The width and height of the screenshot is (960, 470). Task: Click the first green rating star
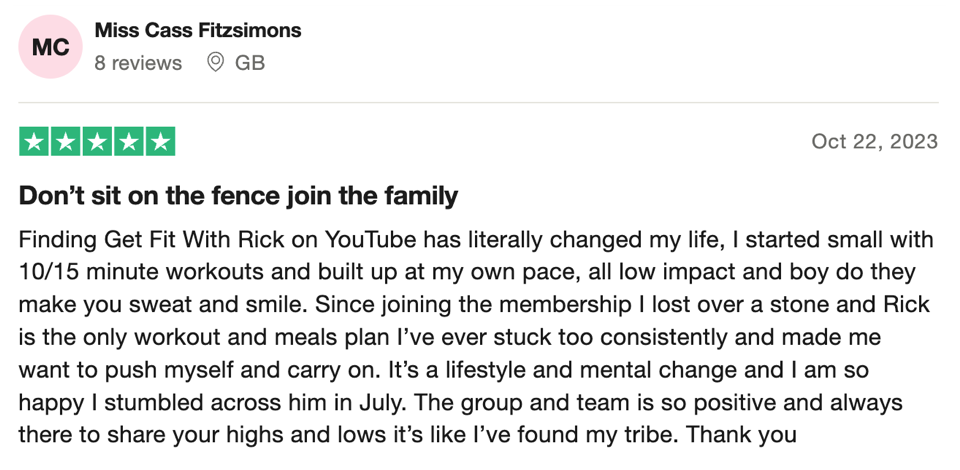point(34,141)
